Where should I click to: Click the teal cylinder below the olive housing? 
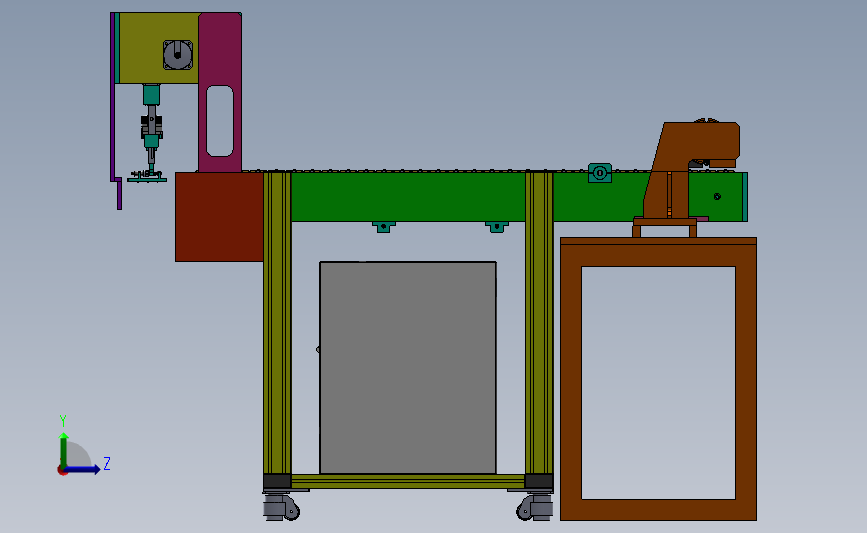click(152, 95)
